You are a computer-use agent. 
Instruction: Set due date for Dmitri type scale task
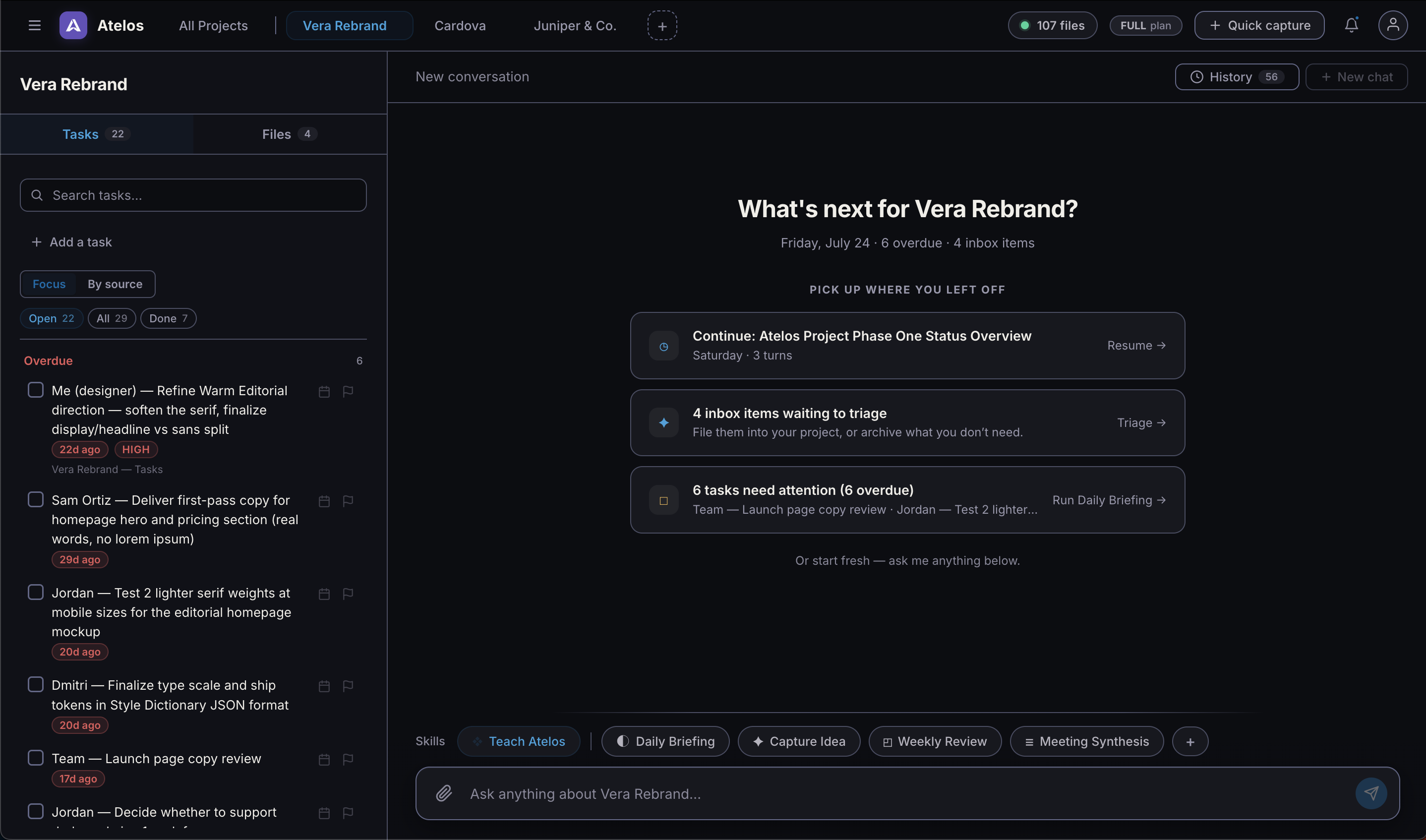pos(324,686)
